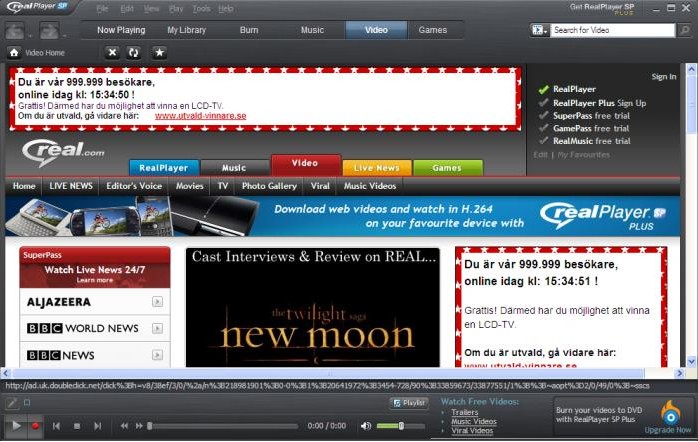Click the playback seek bar

pos(223,426)
